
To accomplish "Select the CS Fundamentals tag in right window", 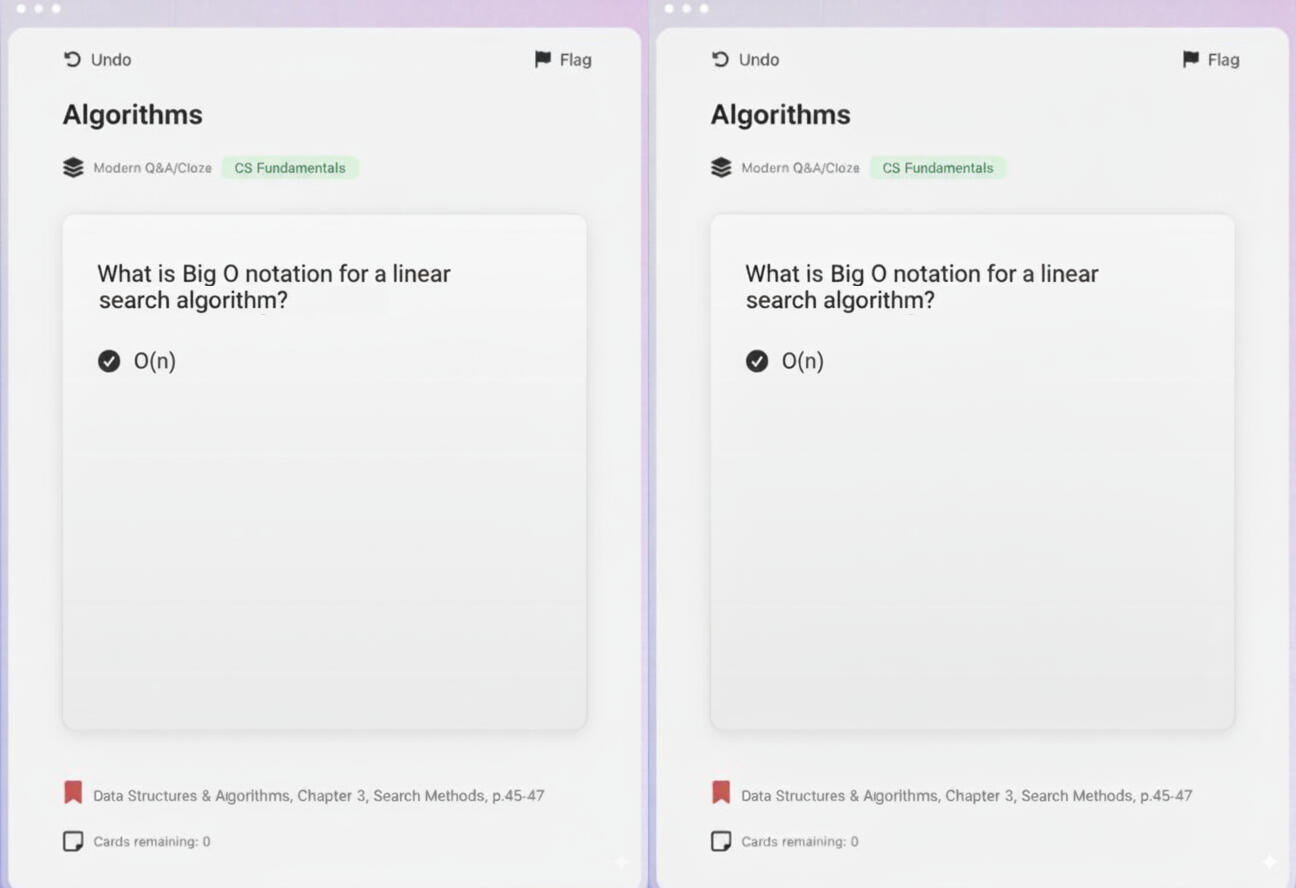I will 938,168.
